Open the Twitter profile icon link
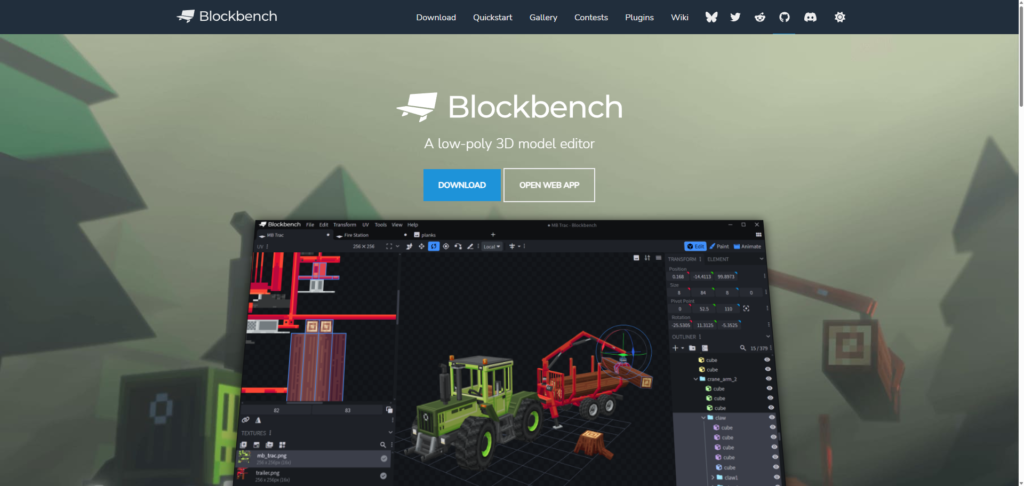 click(735, 17)
